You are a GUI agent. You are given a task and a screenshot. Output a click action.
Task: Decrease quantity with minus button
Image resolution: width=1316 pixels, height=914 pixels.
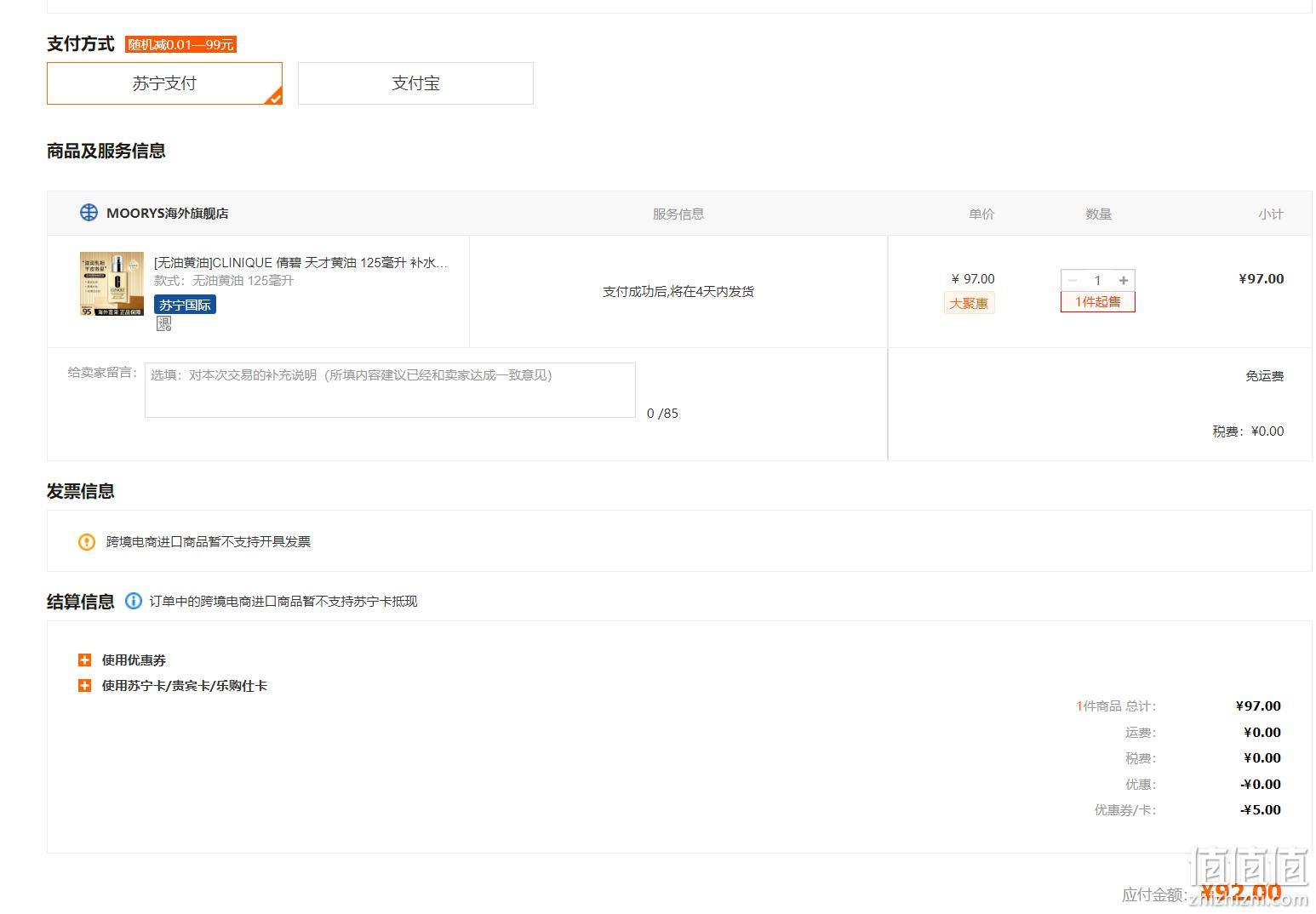(x=1073, y=280)
